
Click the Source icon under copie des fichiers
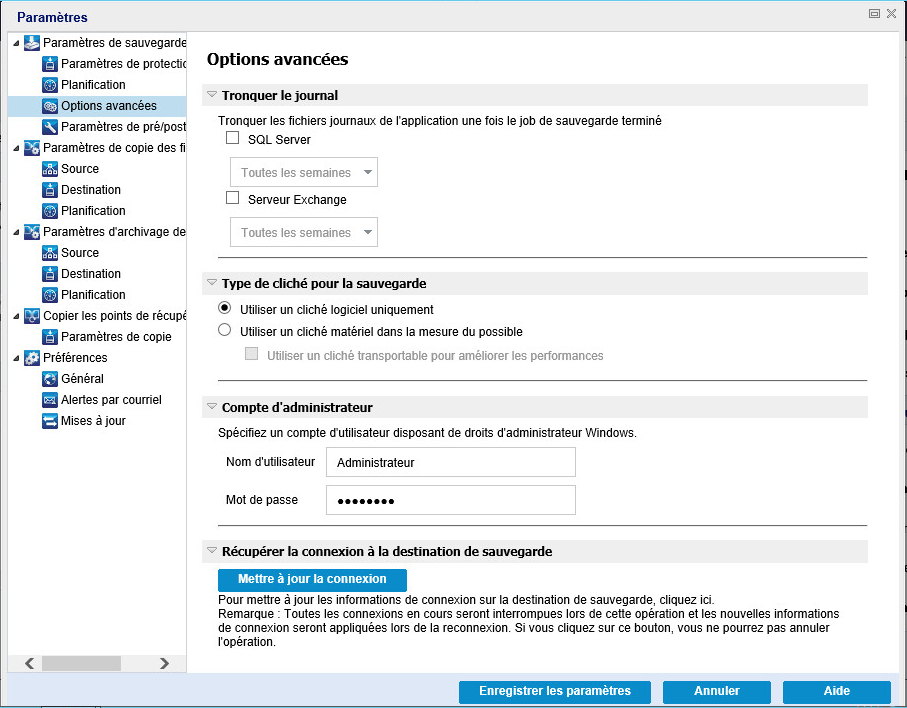(50, 169)
